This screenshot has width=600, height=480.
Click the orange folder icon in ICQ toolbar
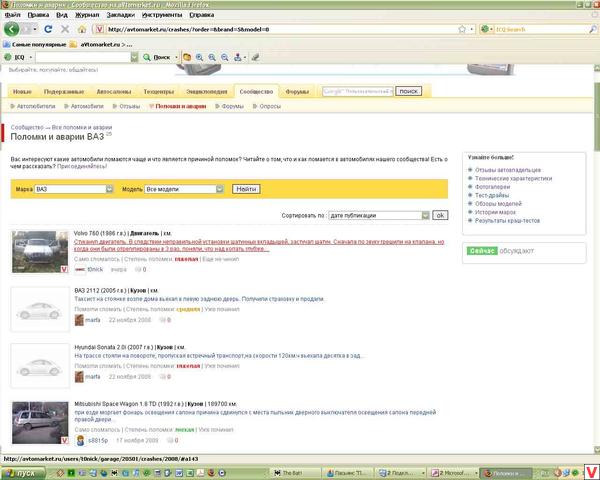(x=187, y=57)
